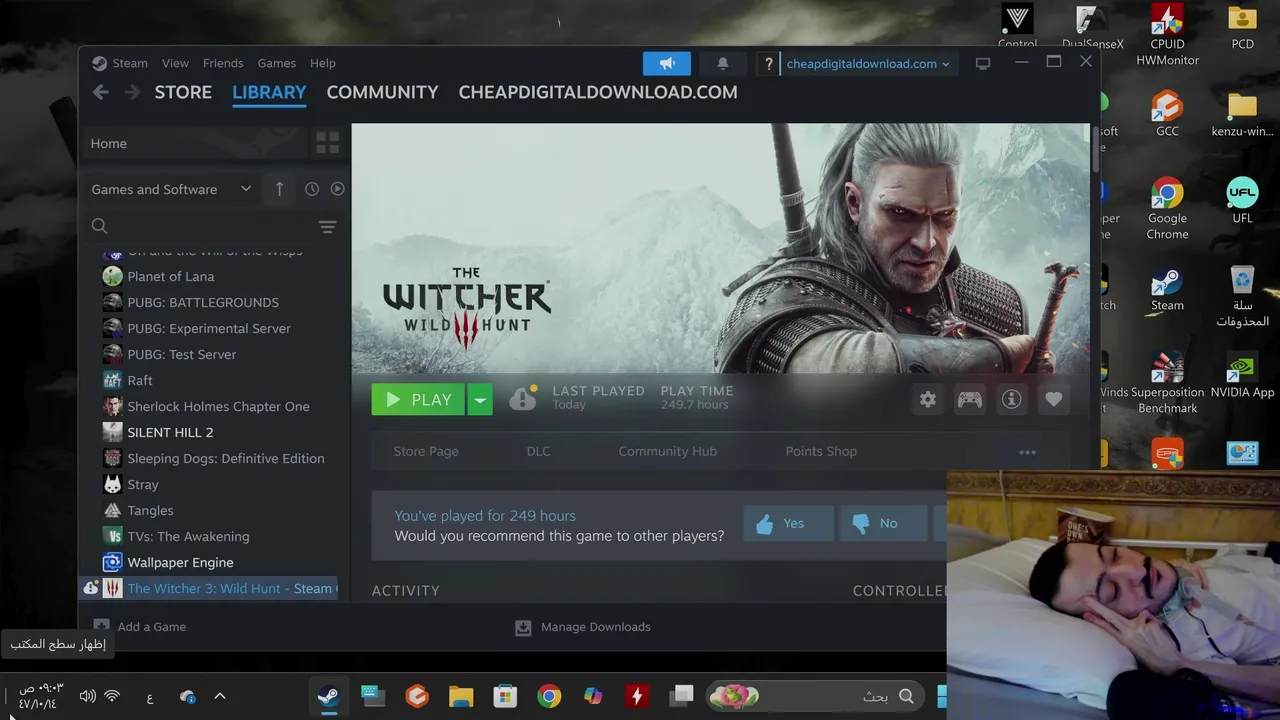1280x720 pixels.
Task: Open the Steam notifications bell
Action: click(722, 63)
